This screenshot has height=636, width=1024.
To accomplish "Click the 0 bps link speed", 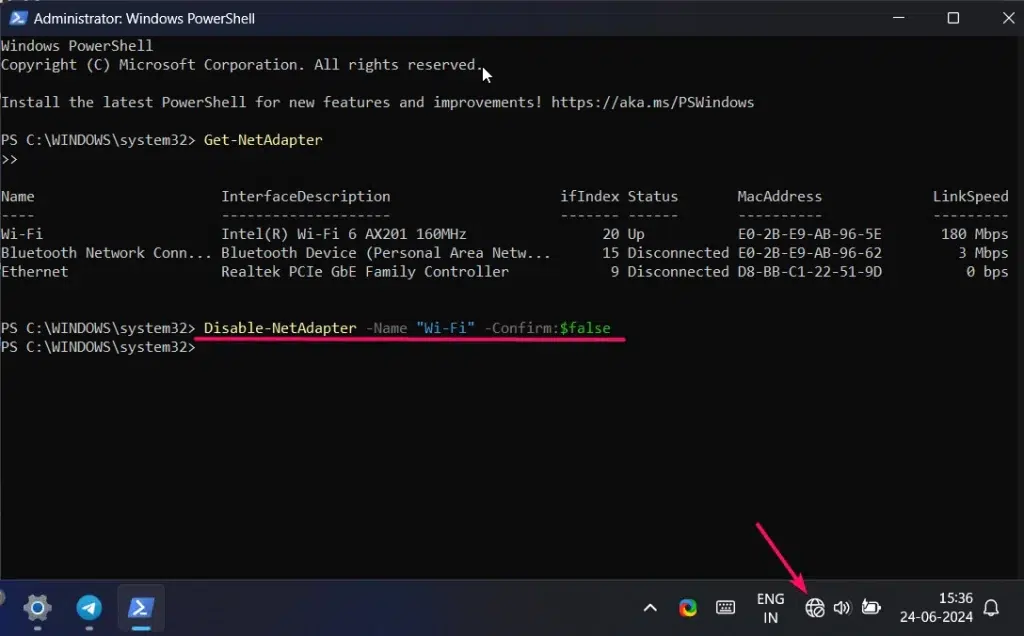I will (x=987, y=272).
